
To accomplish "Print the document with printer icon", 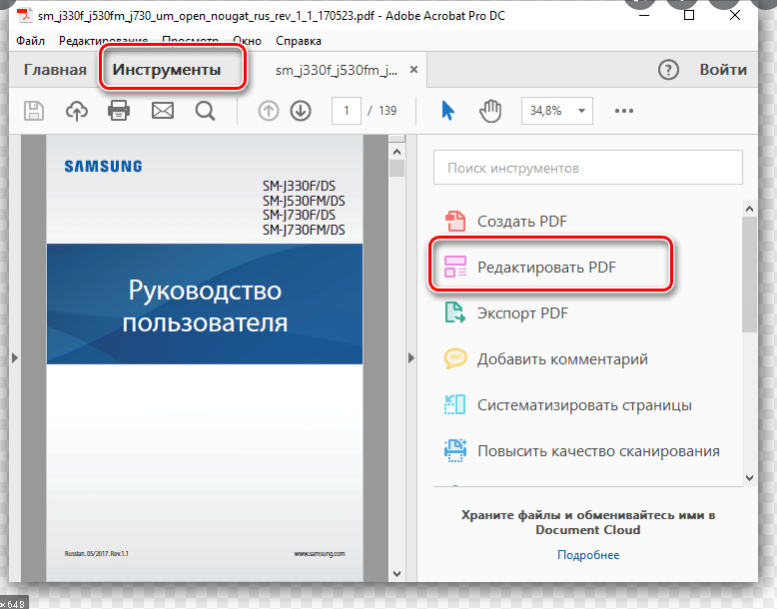I will click(119, 111).
